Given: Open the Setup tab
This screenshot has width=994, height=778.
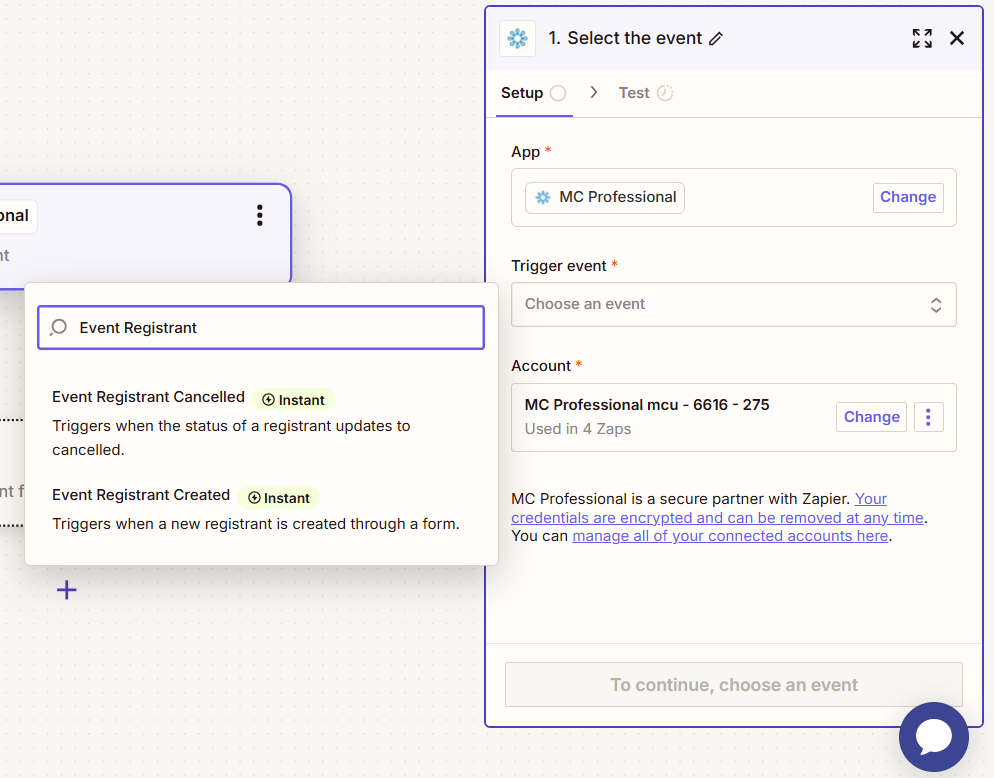Looking at the screenshot, I should coord(533,93).
